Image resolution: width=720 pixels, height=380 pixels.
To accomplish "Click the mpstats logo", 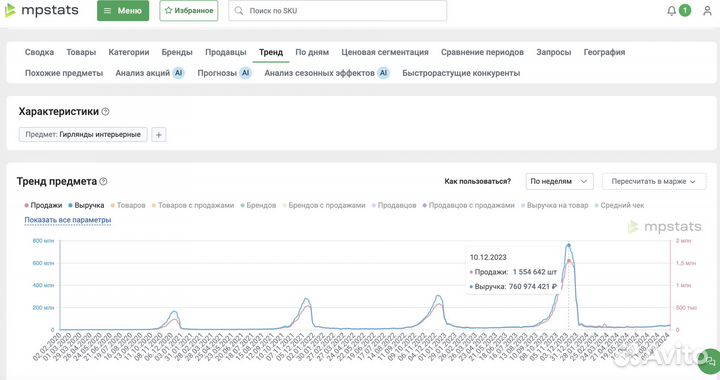I will 42,10.
